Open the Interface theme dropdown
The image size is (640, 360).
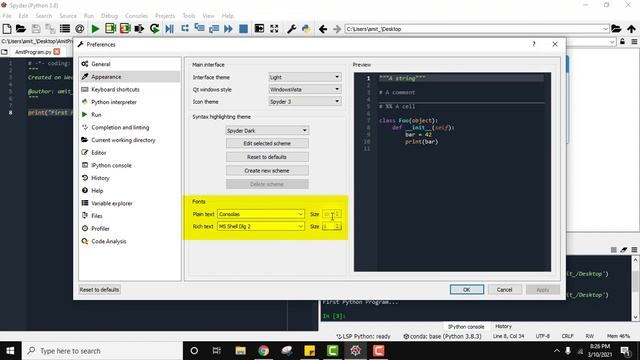point(305,77)
